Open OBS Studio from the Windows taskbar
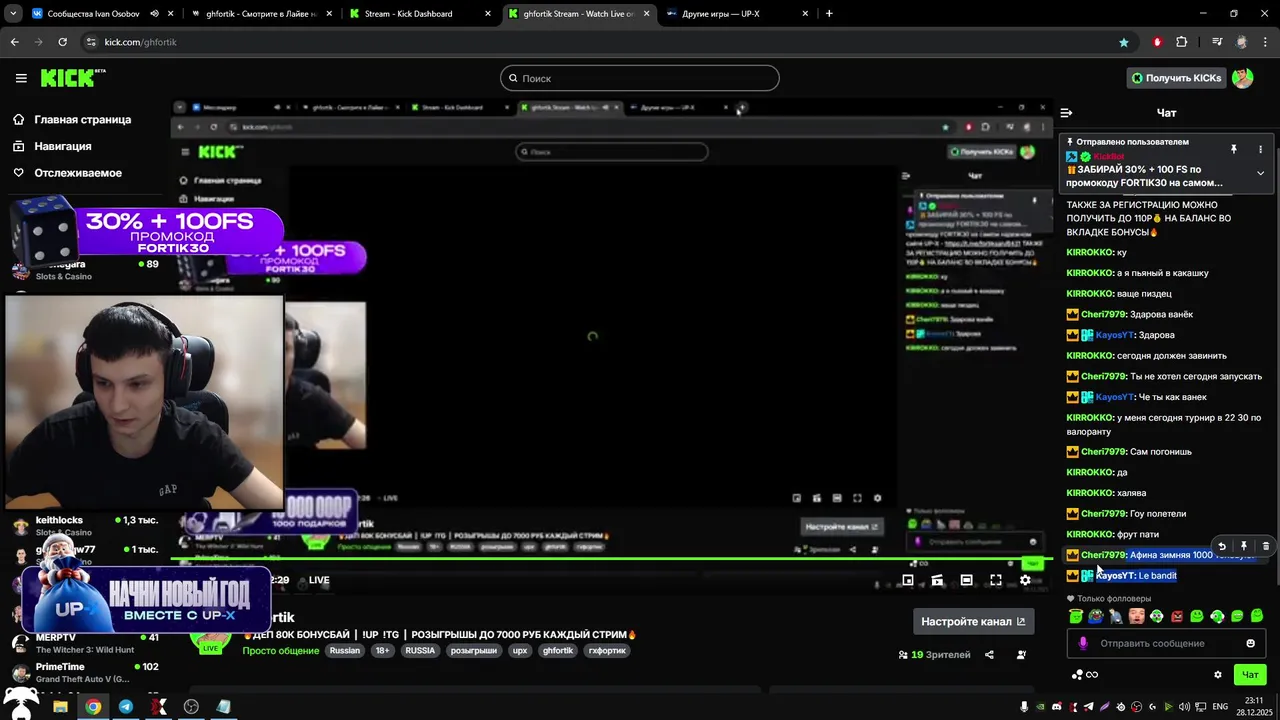The height and width of the screenshot is (720, 1280). (x=191, y=706)
